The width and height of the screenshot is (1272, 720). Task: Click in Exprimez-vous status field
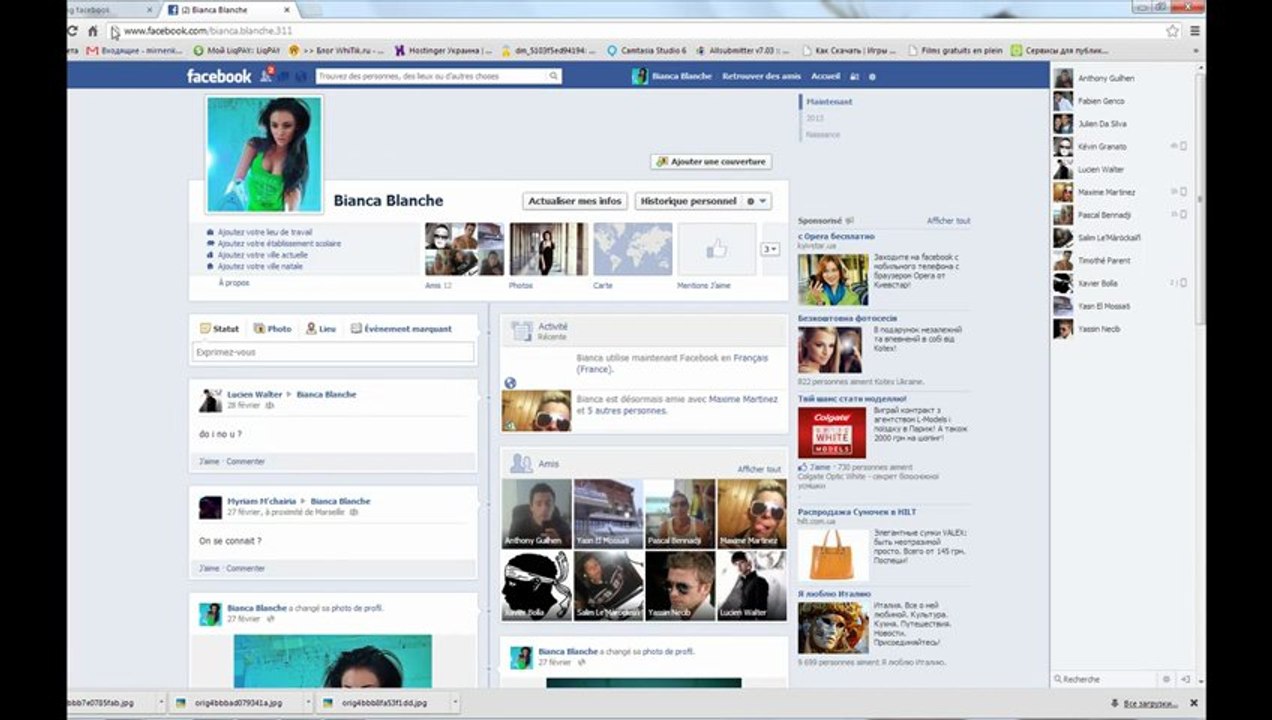tap(333, 352)
